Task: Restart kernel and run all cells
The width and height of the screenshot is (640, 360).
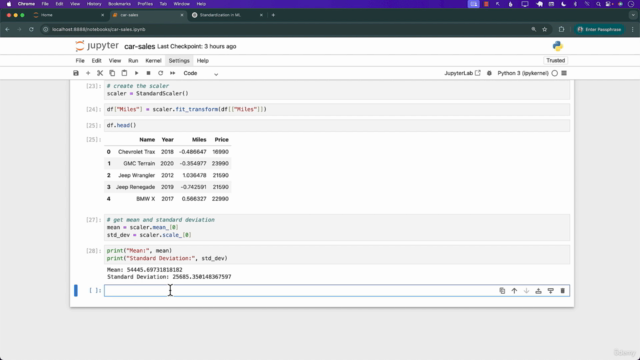Action: (x=173, y=73)
